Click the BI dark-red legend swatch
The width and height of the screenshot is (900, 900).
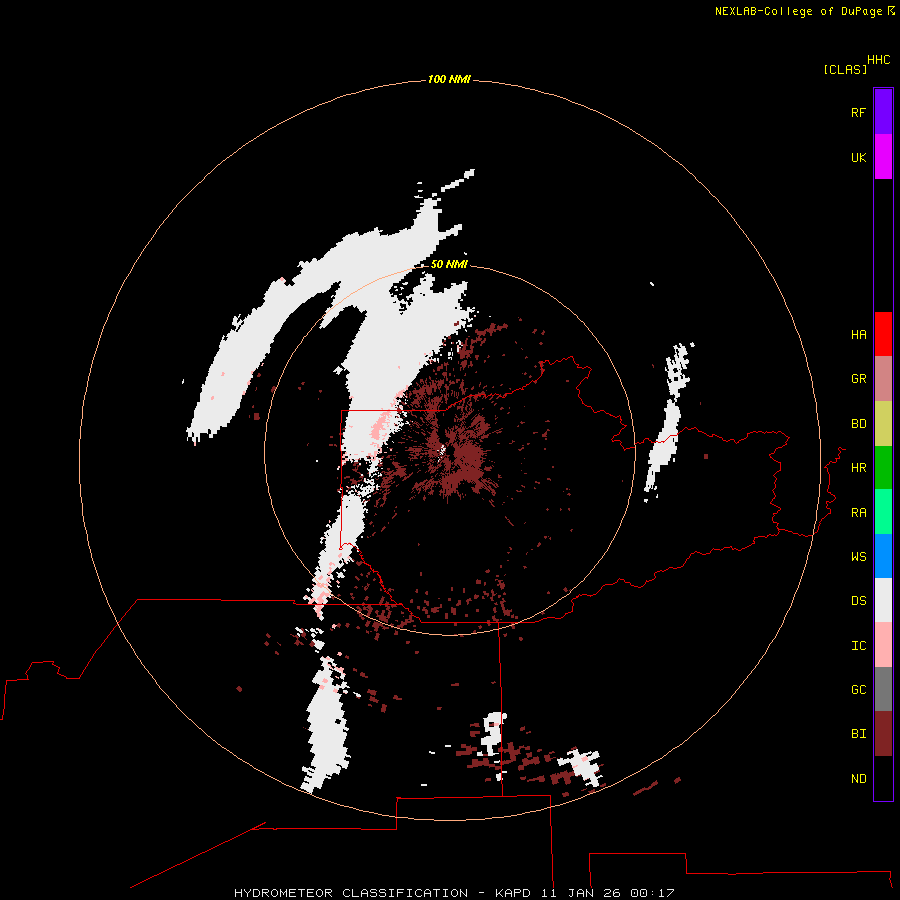click(x=883, y=734)
